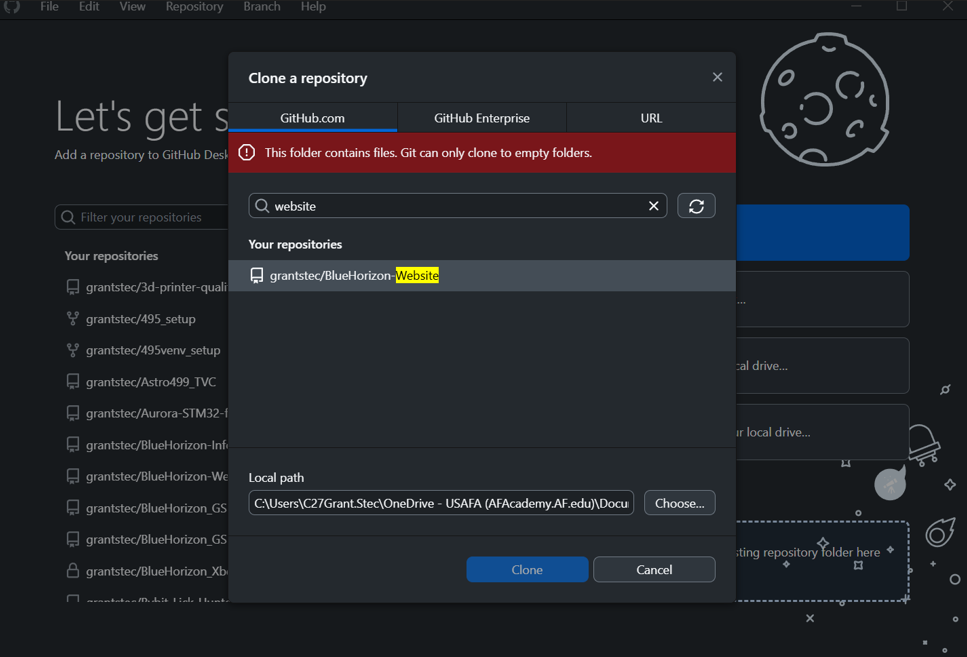Clear the website search text

click(x=653, y=206)
